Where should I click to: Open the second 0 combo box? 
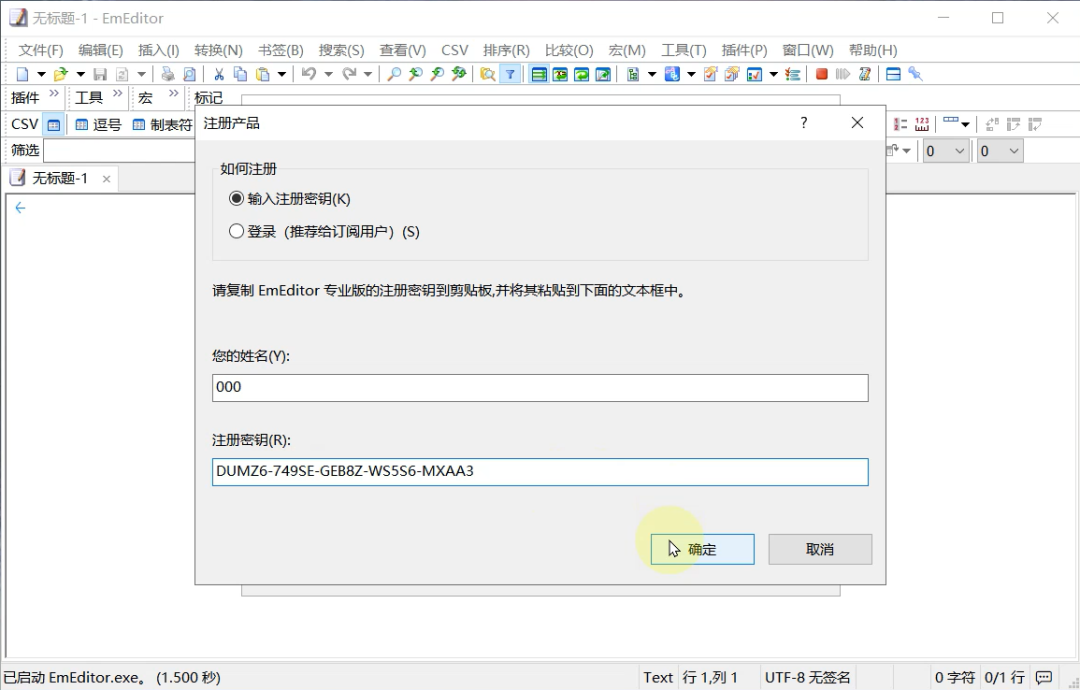[1000, 151]
